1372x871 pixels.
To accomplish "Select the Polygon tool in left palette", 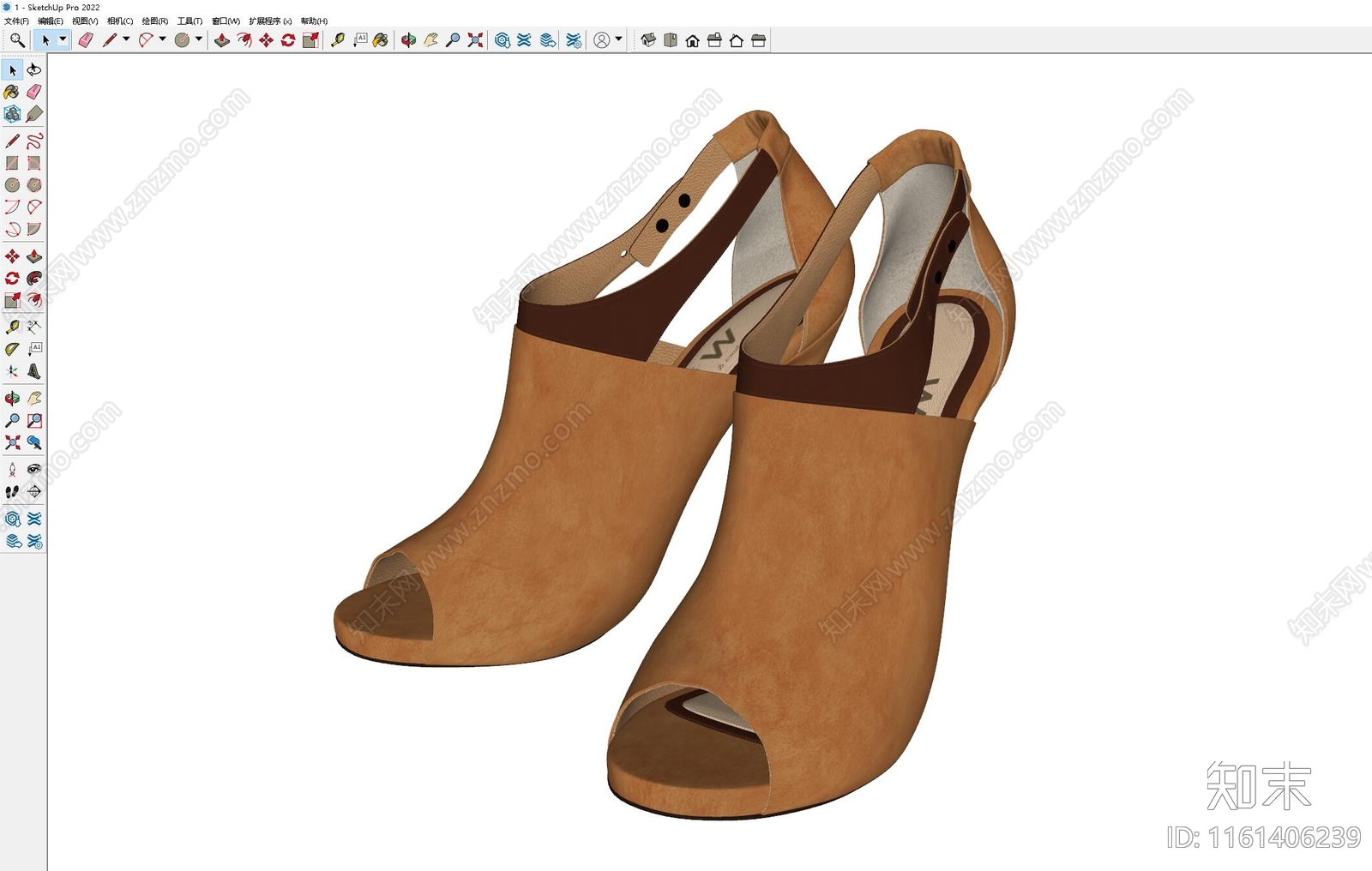I will pyautogui.click(x=34, y=185).
